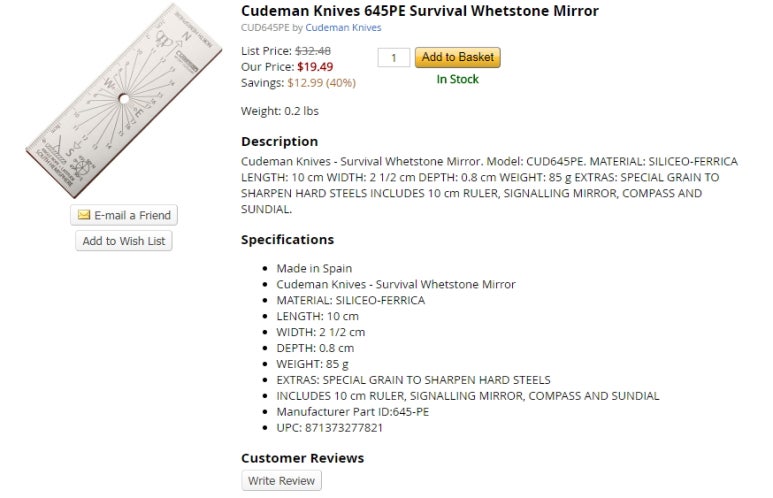Add item to Wish List
This screenshot has width=773, height=498.
pos(124,241)
